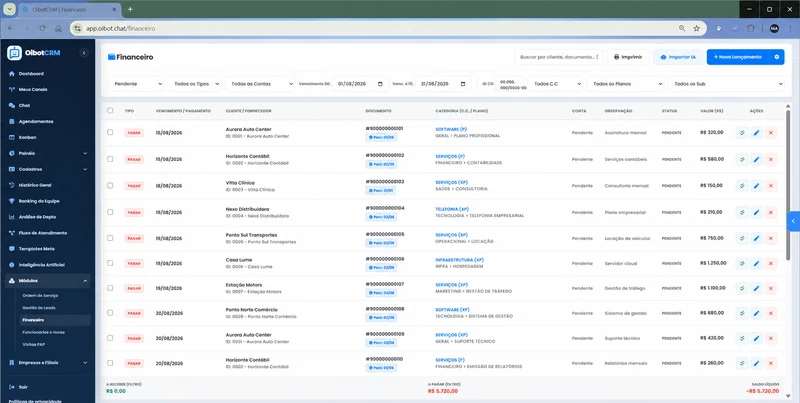
Task: Open the Todos os Sub dropdown
Action: (x=726, y=84)
